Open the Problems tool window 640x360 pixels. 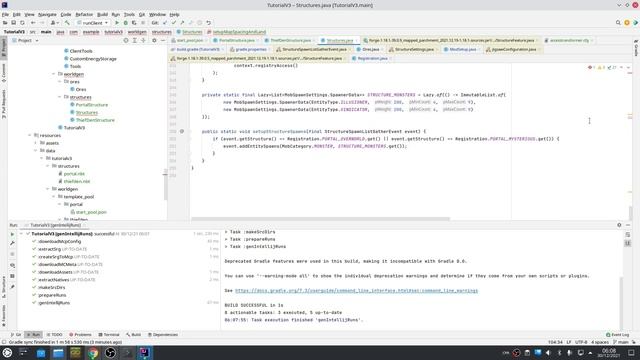(80, 335)
